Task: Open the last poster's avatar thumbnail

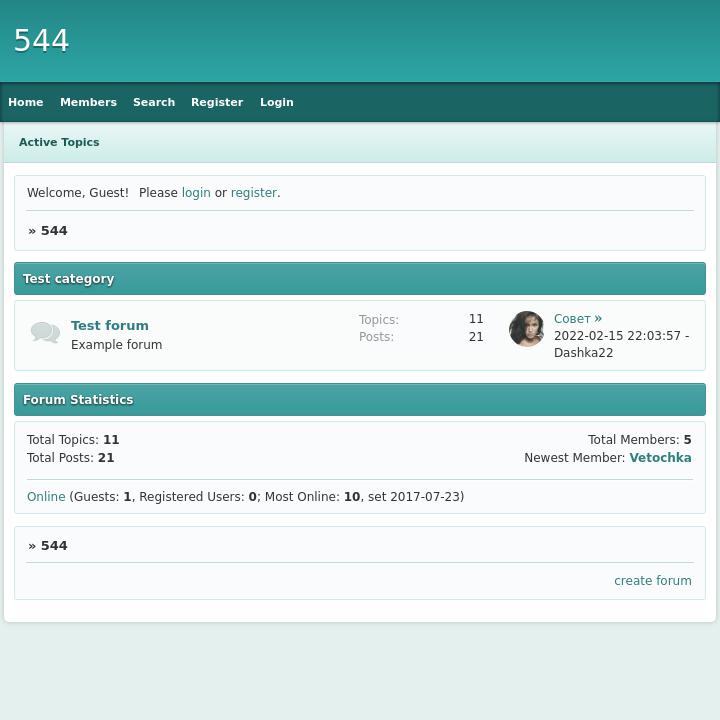Action: (526, 329)
